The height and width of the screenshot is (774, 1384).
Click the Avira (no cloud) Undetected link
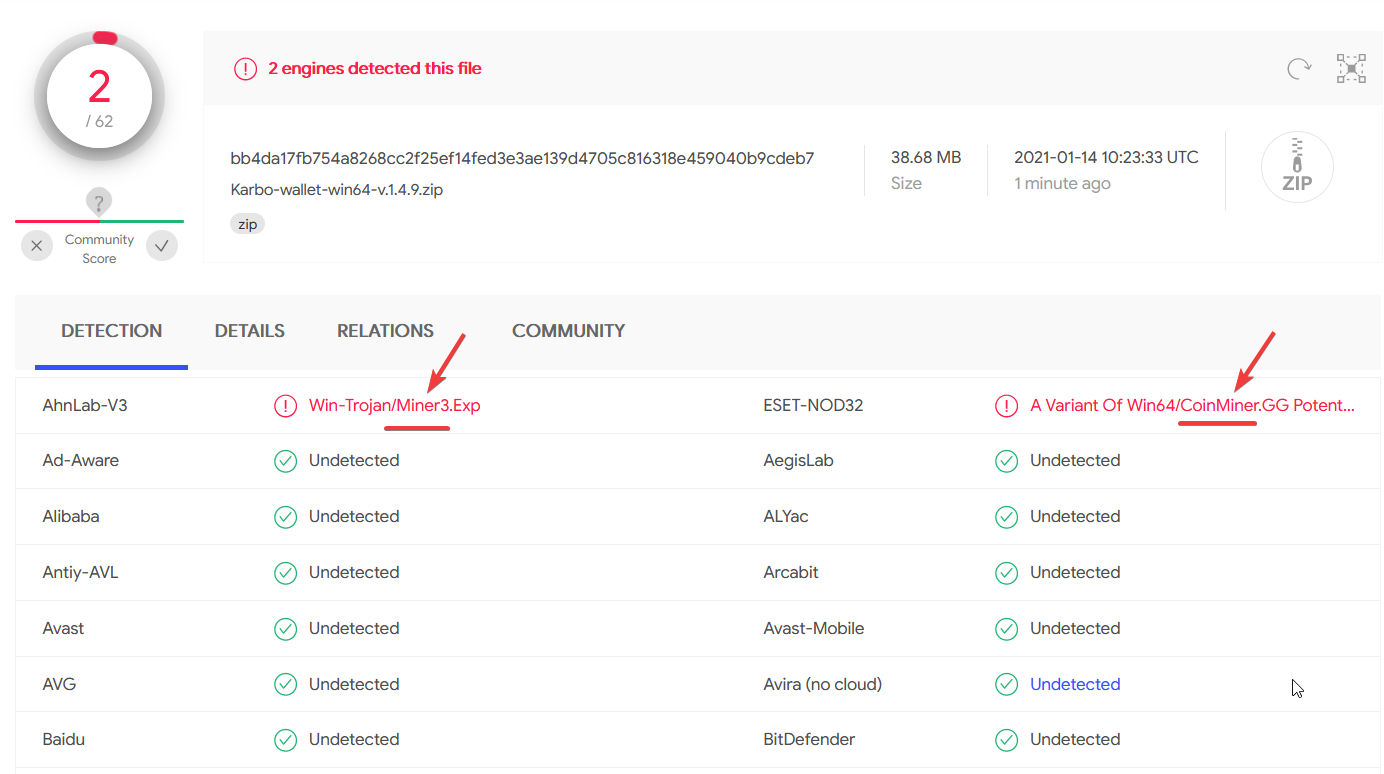[x=1075, y=684]
